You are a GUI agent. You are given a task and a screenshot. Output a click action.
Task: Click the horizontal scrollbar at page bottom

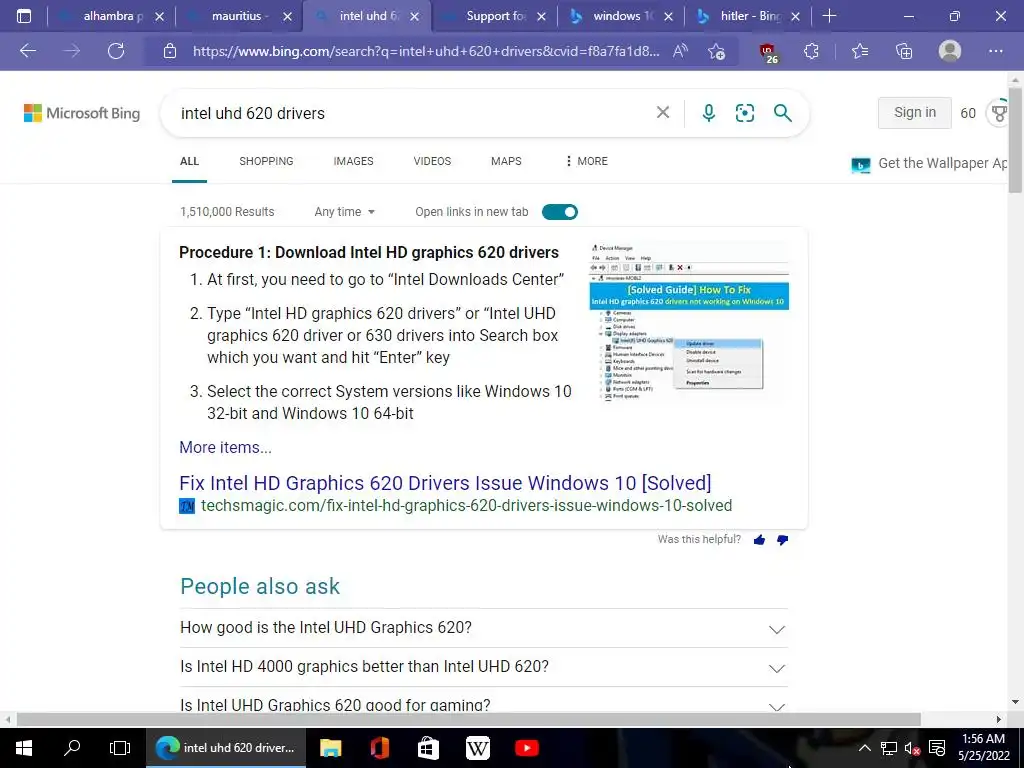coord(468,719)
